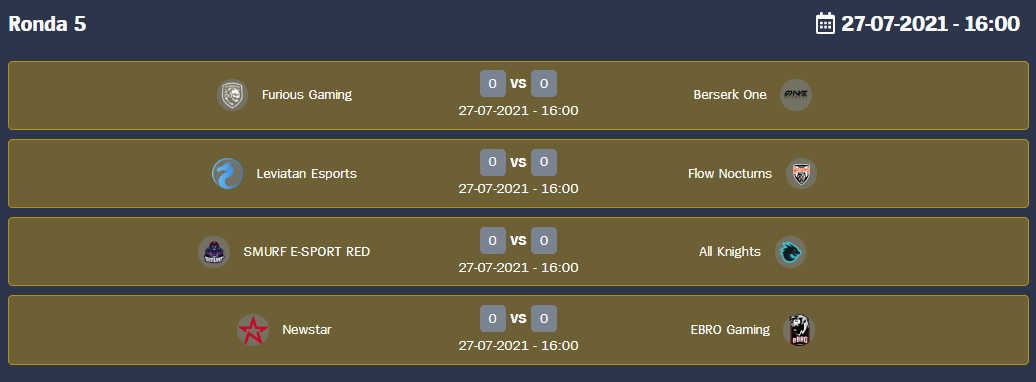Click the SMURF E-SPORT RED team name

pyautogui.click(x=307, y=252)
